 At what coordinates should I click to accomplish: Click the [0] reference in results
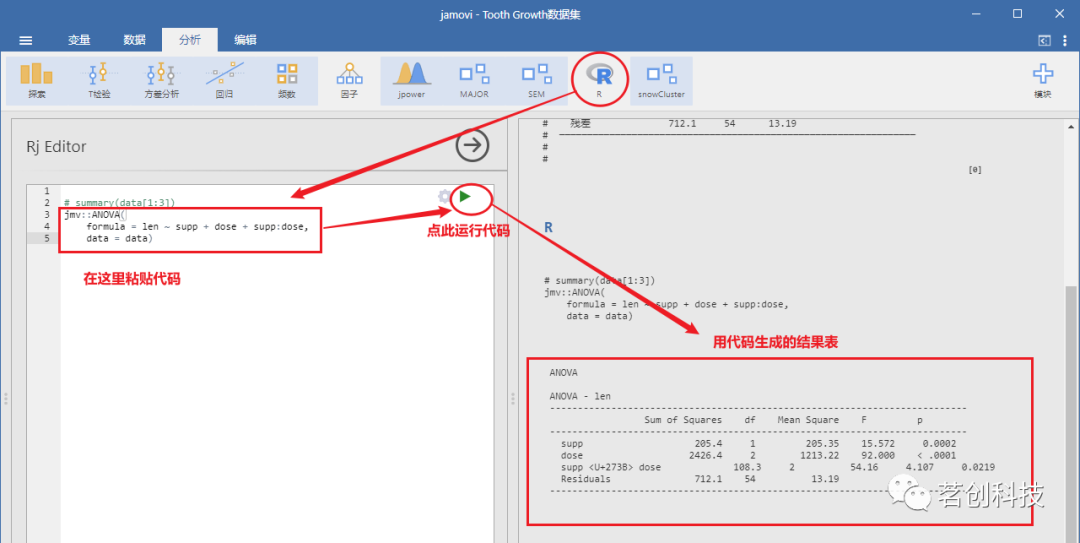[975, 170]
